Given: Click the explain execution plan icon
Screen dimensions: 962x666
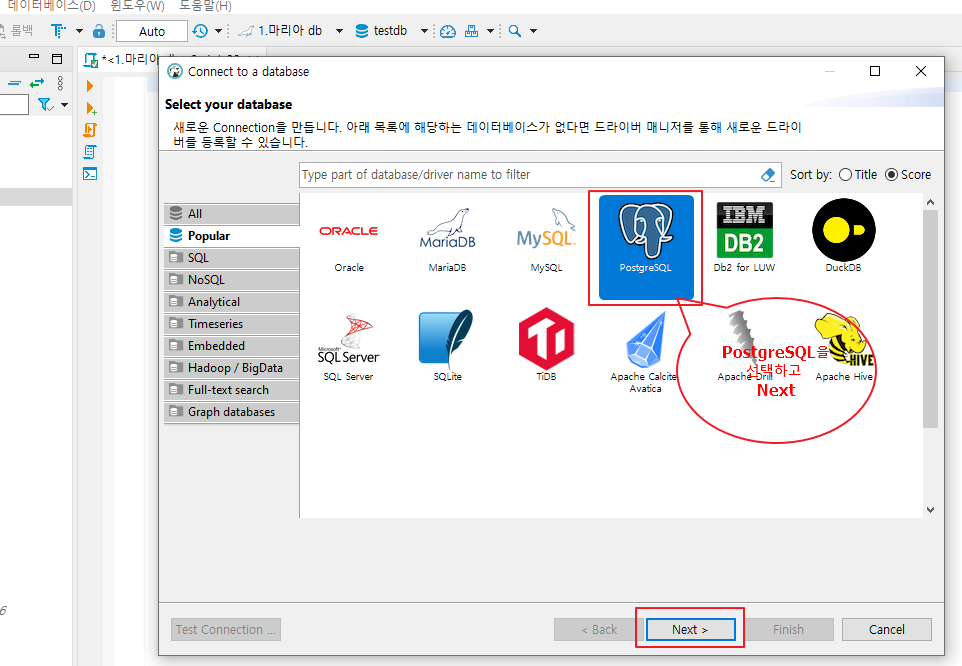Looking at the screenshot, I should point(90,152).
